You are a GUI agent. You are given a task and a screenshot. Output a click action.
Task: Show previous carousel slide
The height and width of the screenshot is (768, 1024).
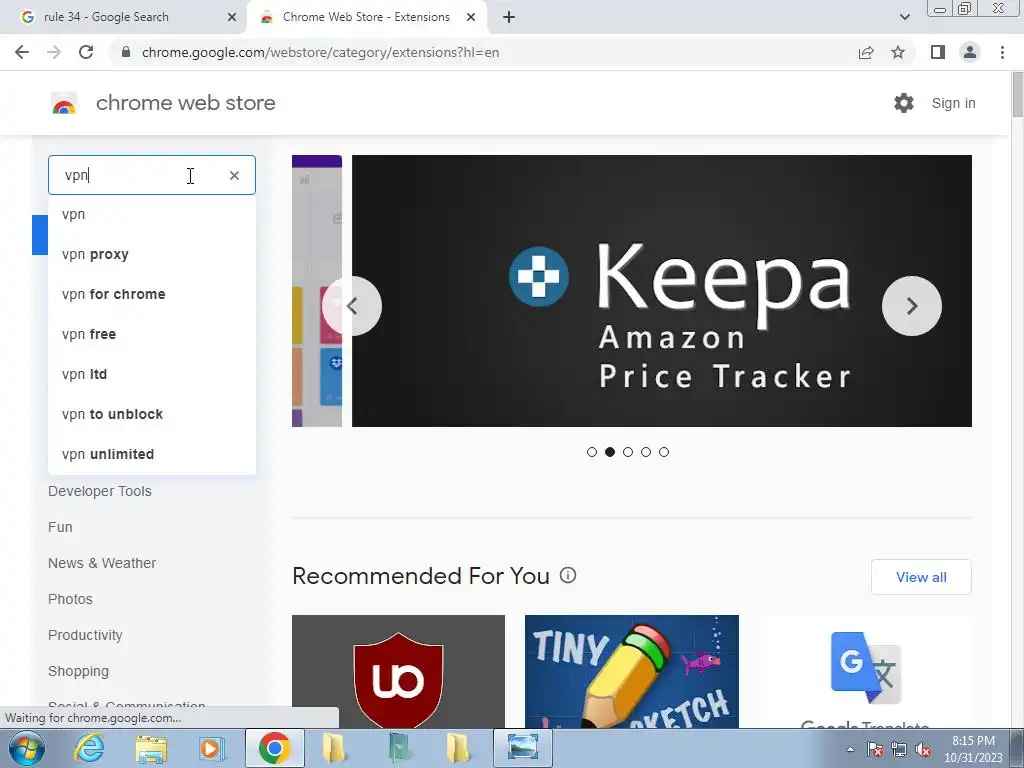point(352,306)
